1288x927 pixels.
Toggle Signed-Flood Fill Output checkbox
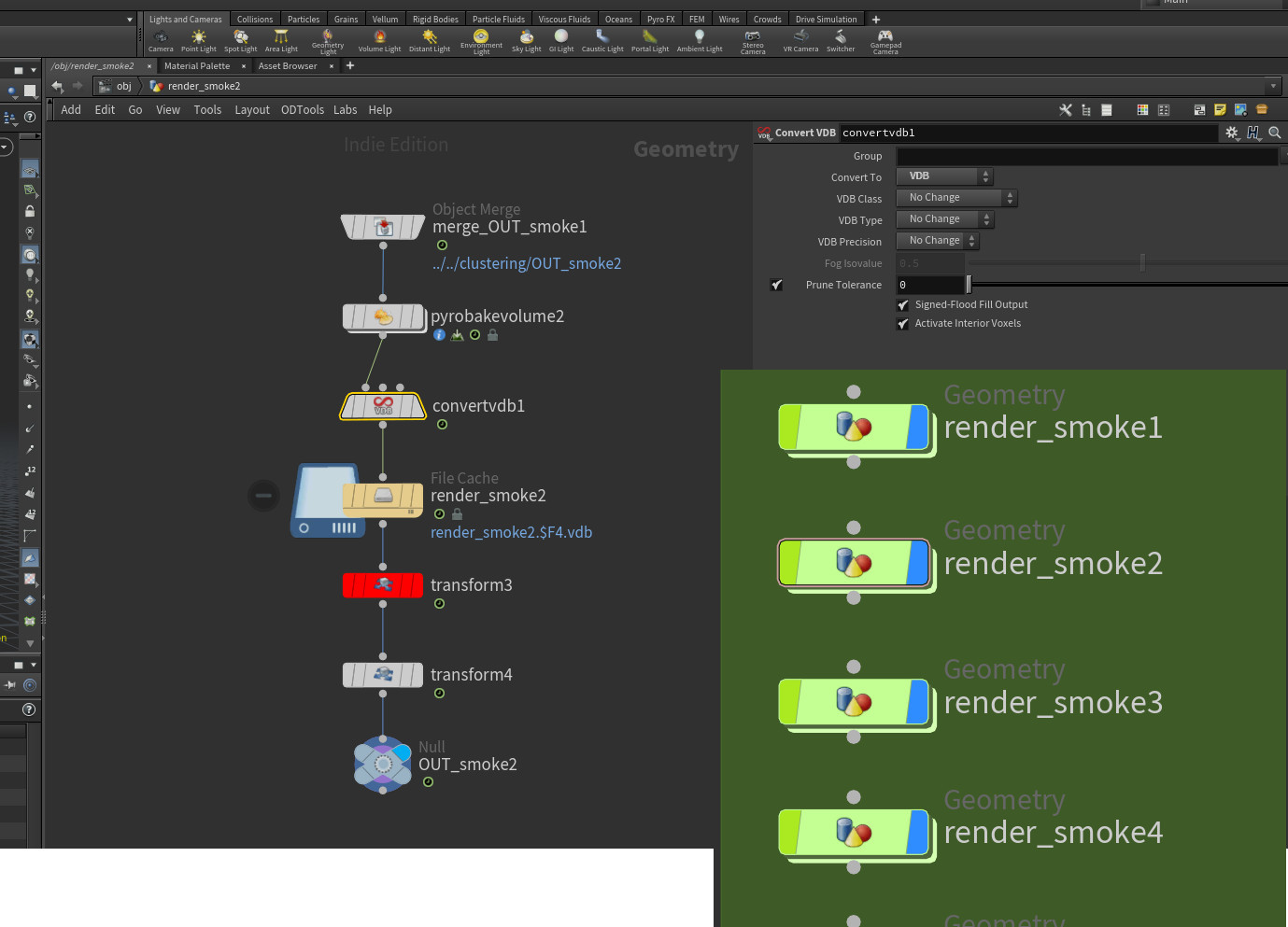903,305
